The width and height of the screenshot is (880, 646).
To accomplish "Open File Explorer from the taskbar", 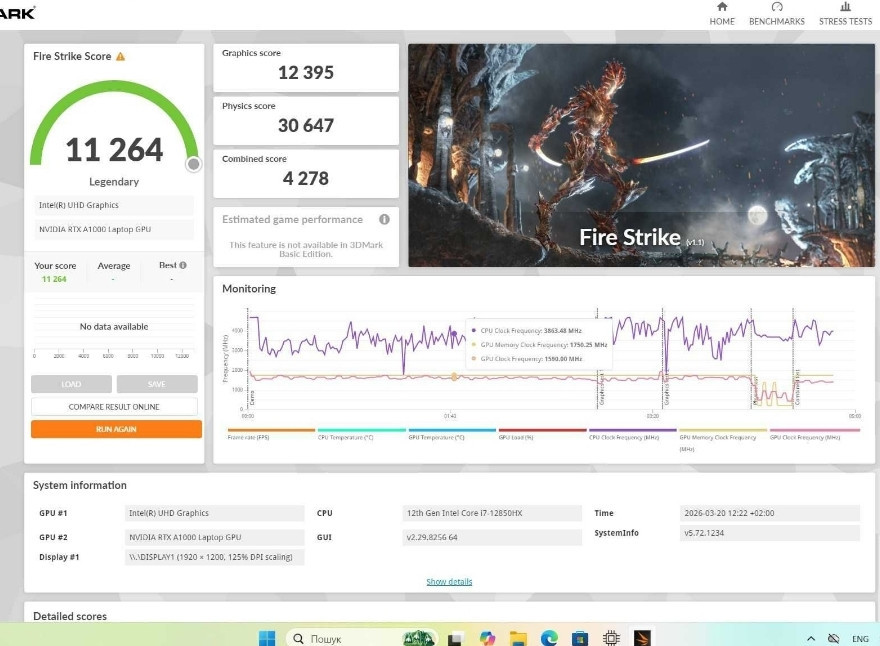I will pos(518,638).
